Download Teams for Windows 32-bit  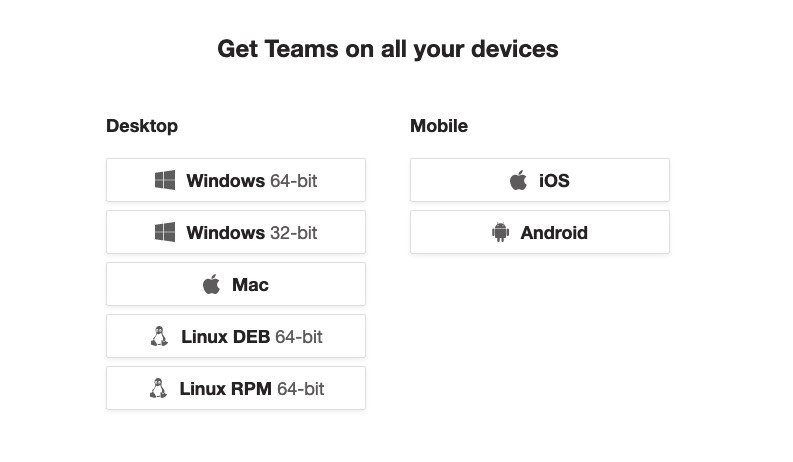tap(236, 232)
